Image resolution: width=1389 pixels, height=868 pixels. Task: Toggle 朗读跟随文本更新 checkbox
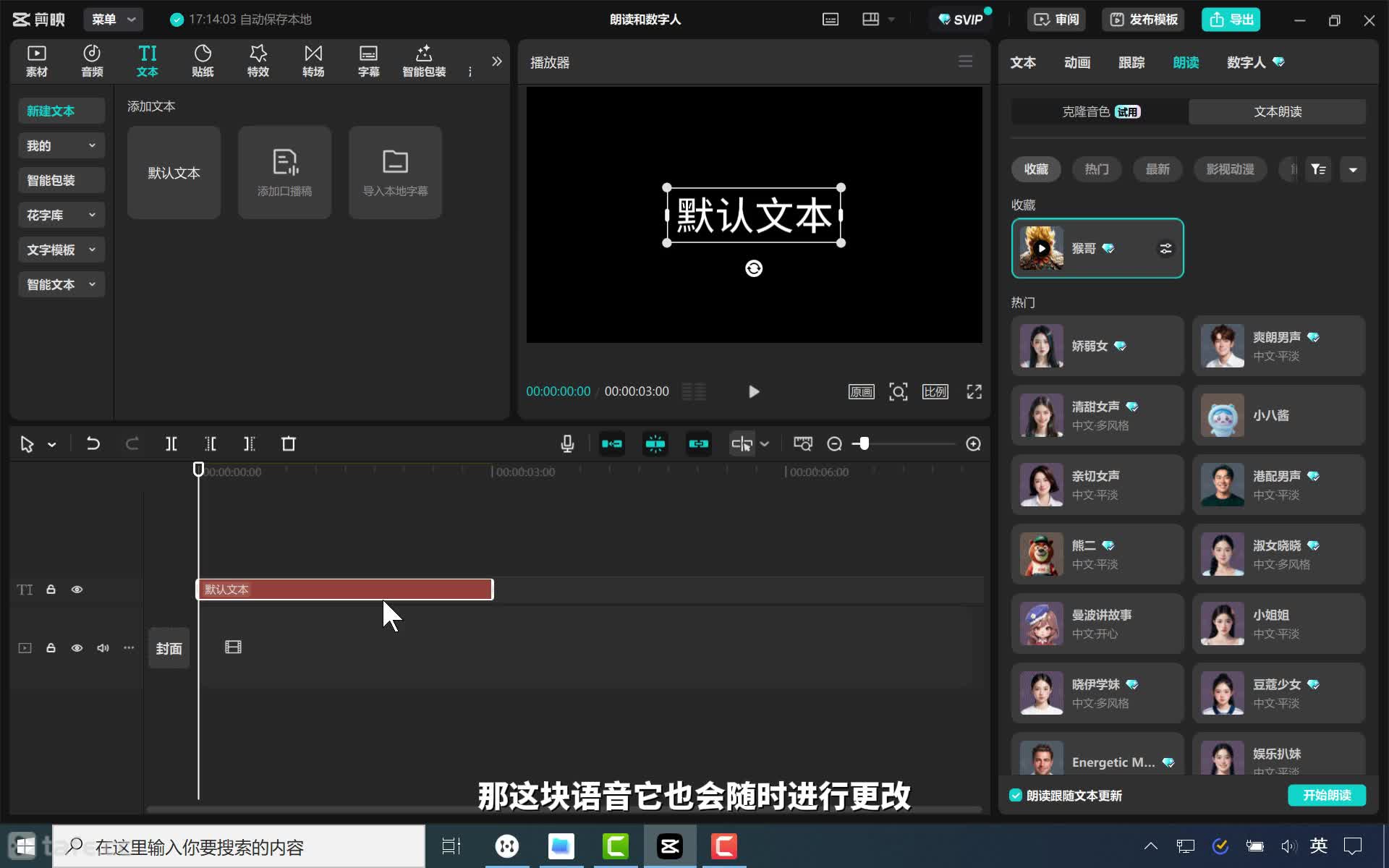(1016, 795)
